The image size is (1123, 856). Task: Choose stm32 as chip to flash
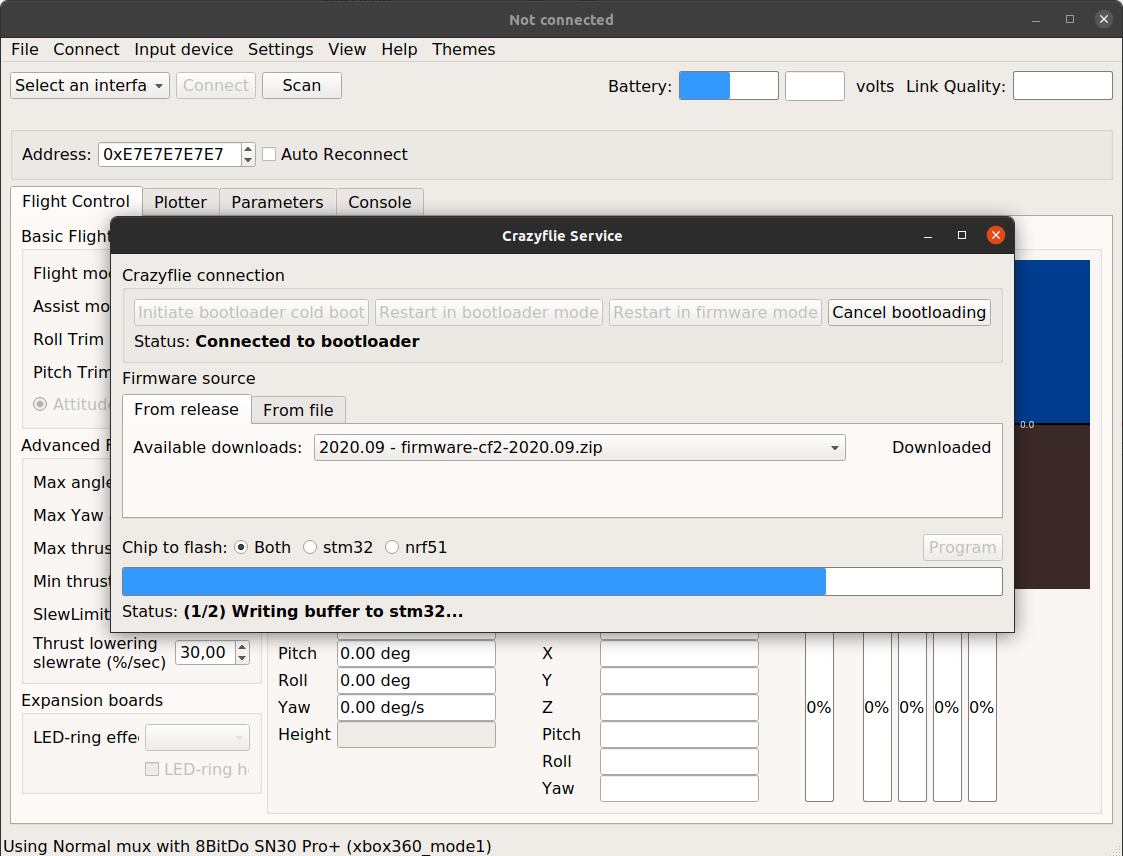(310, 547)
